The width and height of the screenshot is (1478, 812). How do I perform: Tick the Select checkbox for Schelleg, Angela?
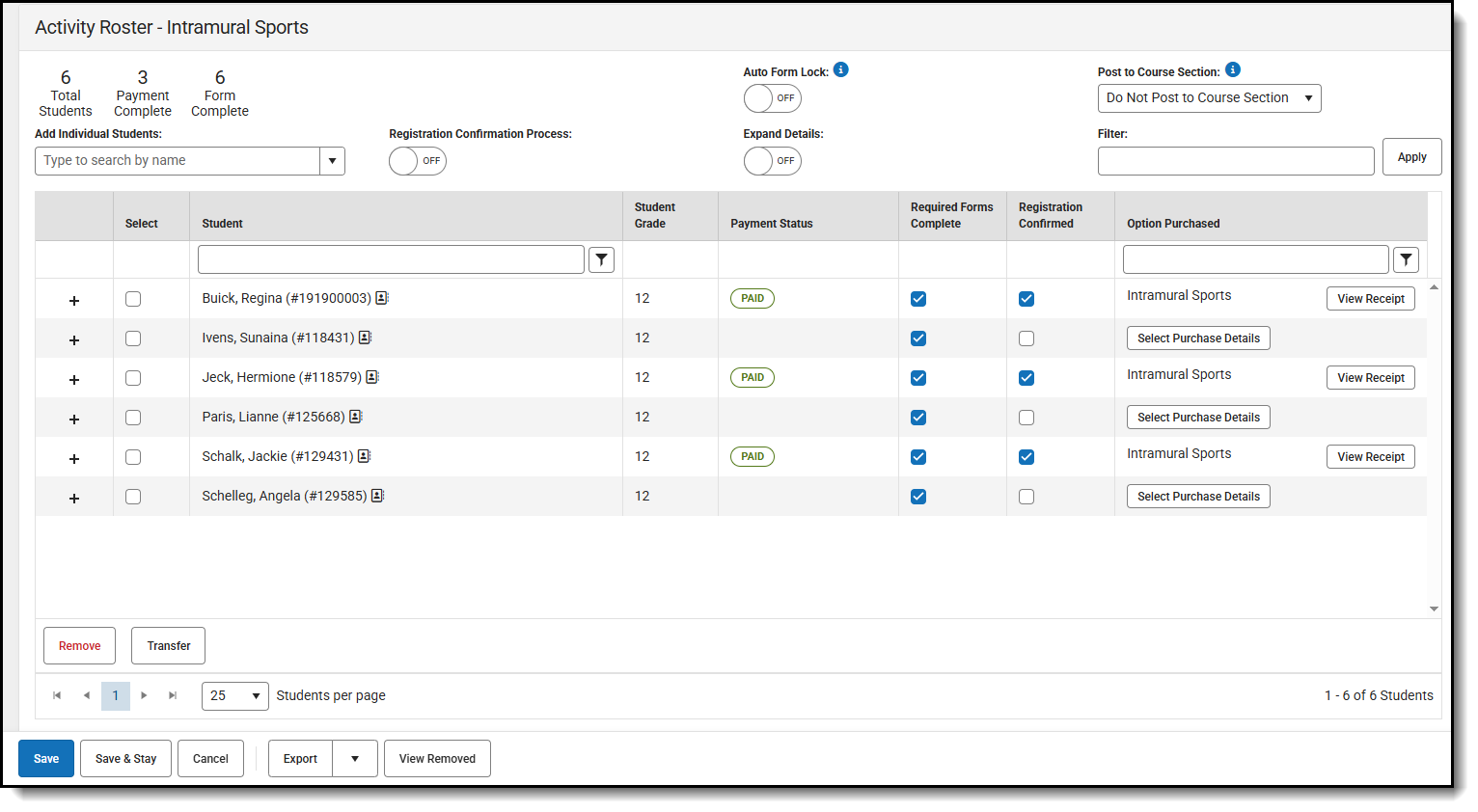point(133,497)
